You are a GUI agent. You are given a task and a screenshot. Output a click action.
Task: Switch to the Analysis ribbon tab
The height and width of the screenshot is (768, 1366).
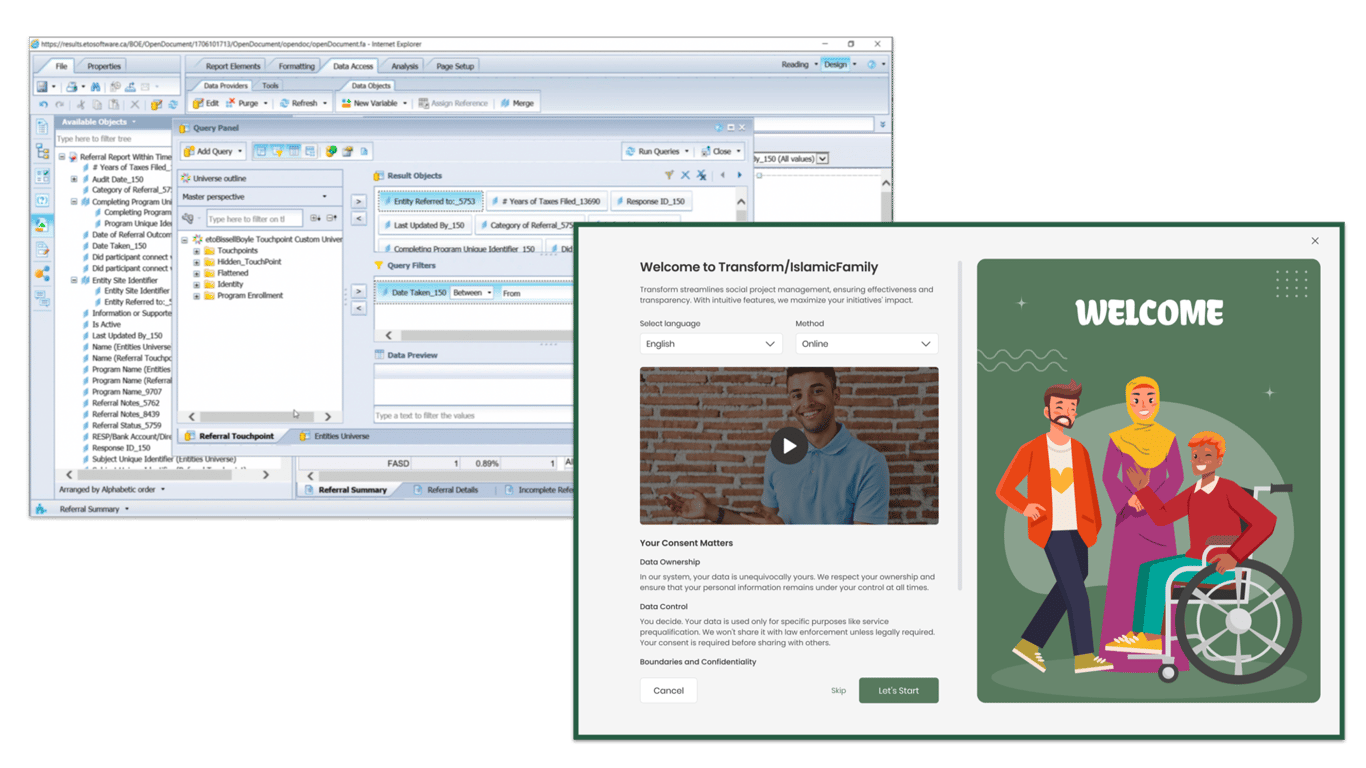tap(405, 66)
